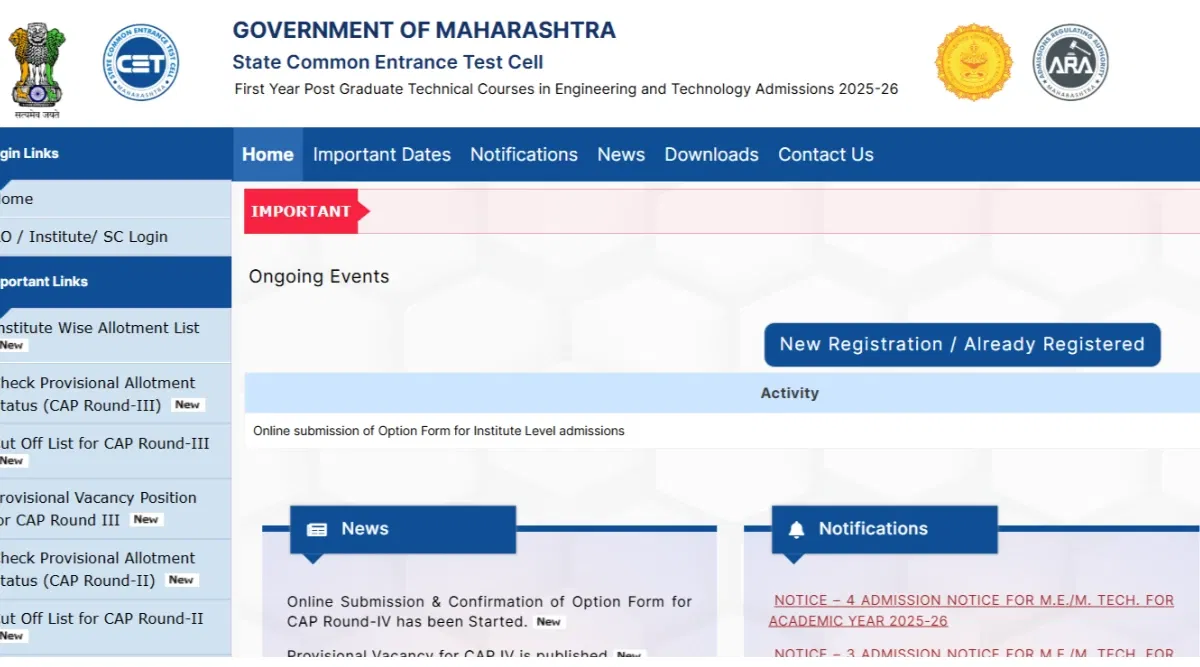Click the bell icon beside Notifications heading
This screenshot has height=667, width=1200.
point(796,530)
